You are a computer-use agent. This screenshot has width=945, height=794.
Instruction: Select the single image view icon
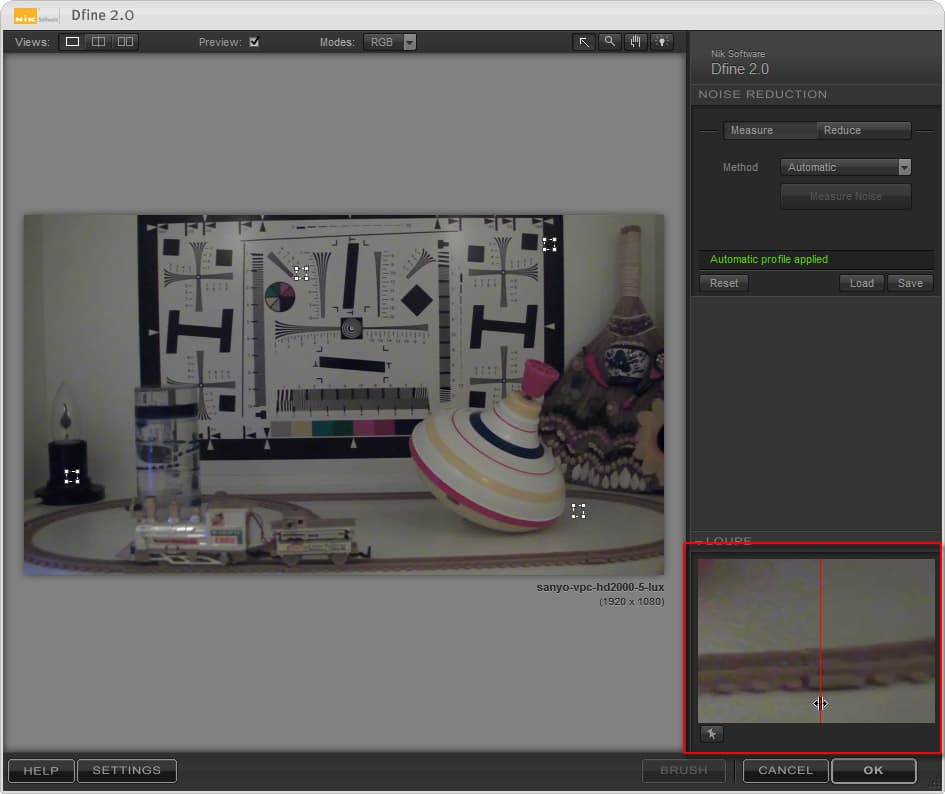[x=72, y=42]
